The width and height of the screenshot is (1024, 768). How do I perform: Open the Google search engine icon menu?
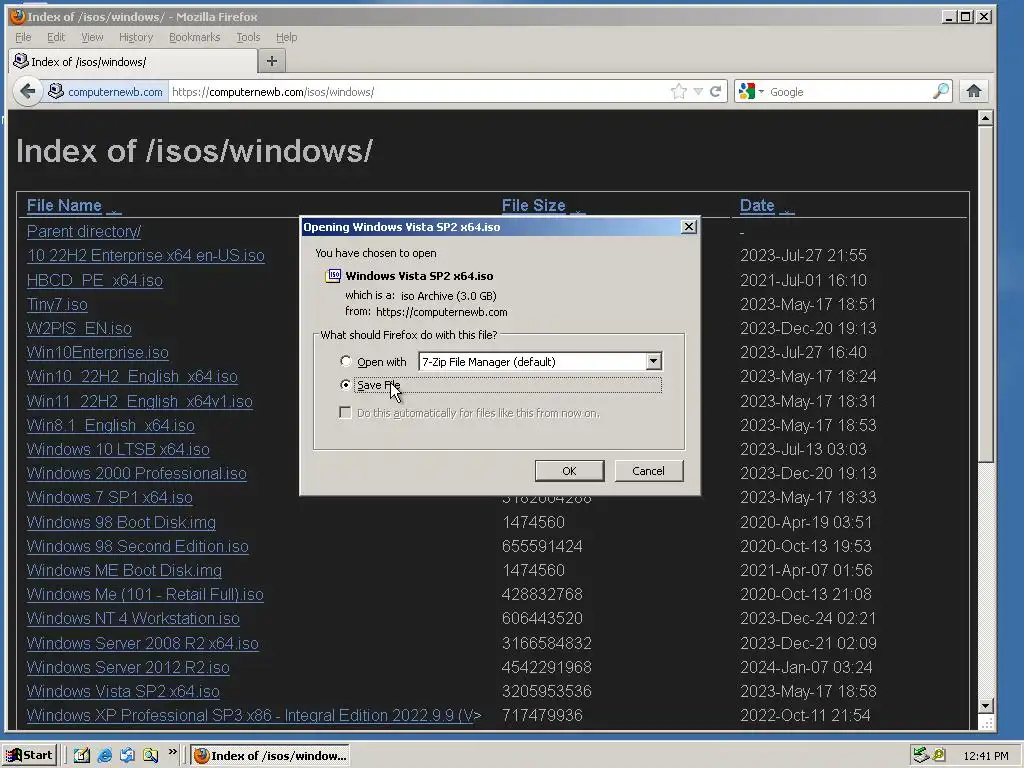751,91
